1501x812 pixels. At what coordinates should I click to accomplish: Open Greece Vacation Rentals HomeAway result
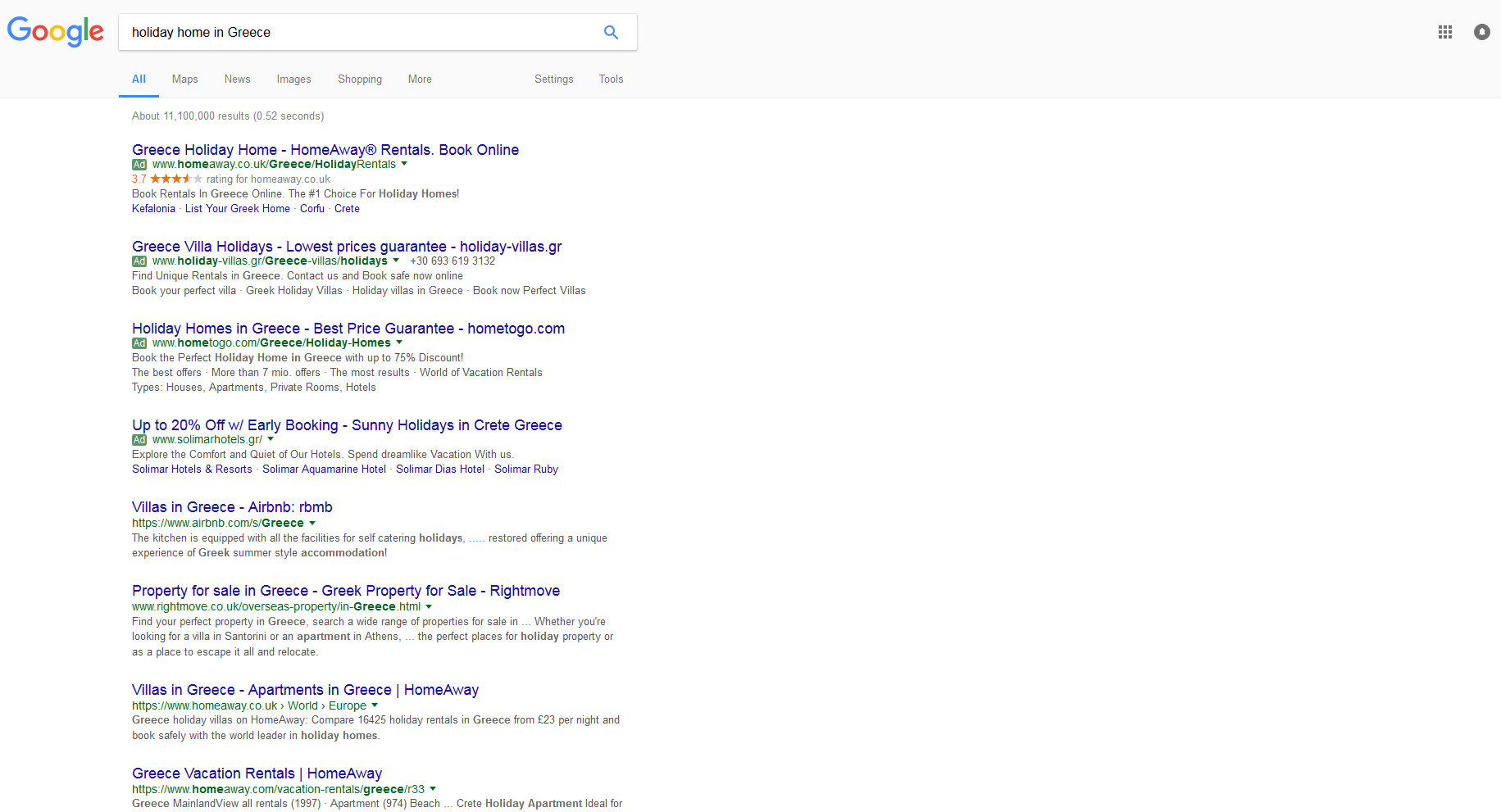click(257, 773)
